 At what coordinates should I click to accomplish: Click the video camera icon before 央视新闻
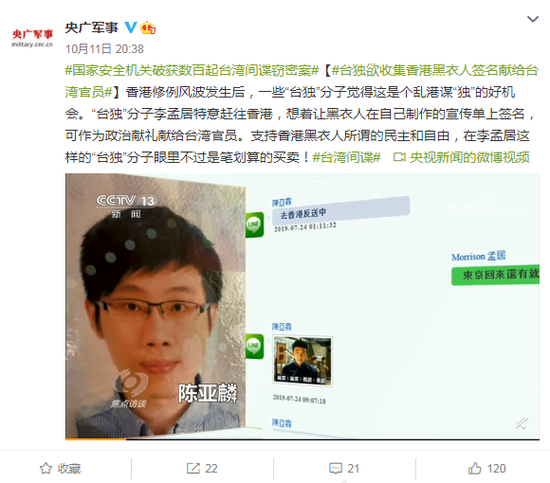point(399,157)
